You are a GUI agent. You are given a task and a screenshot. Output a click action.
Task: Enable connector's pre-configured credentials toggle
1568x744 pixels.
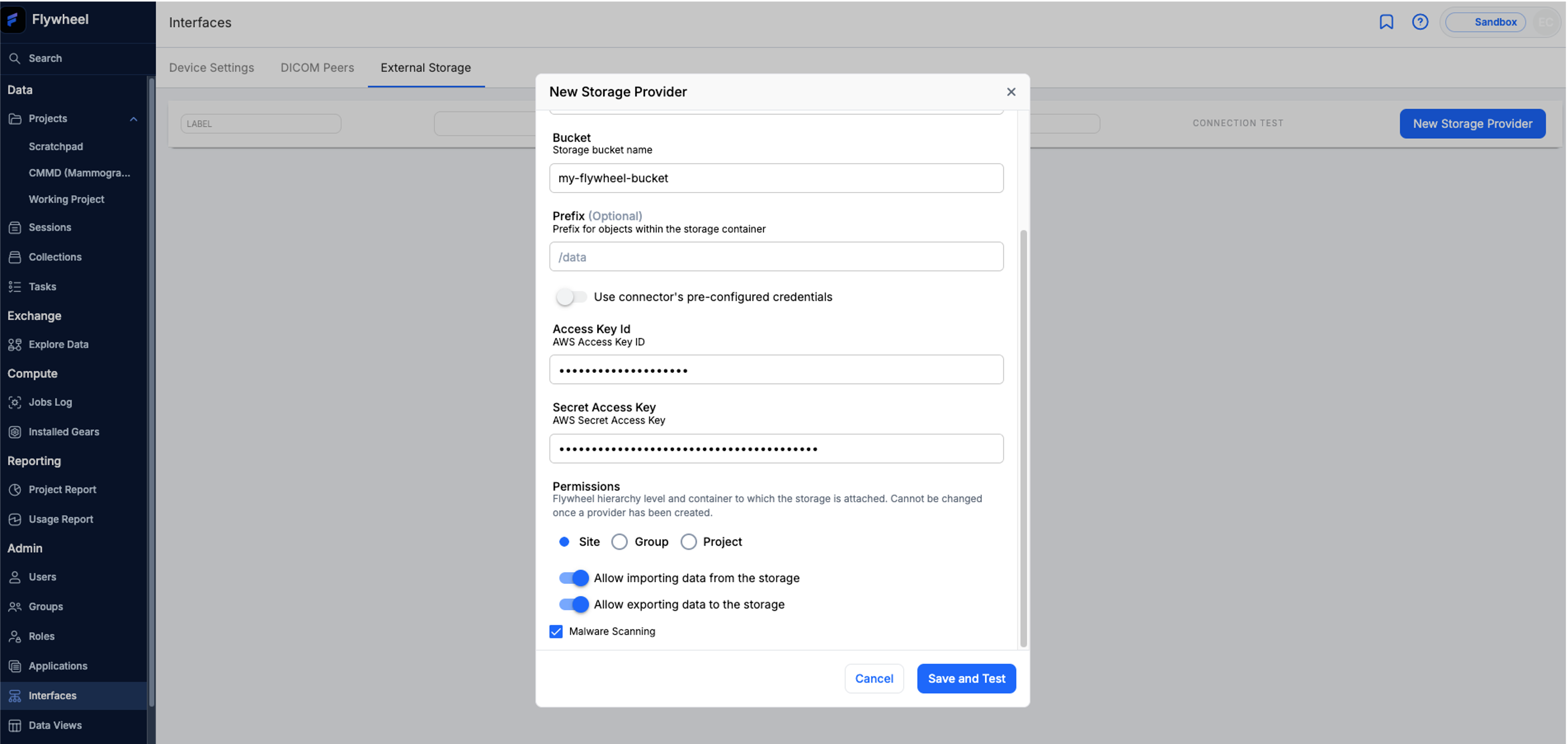(x=571, y=297)
